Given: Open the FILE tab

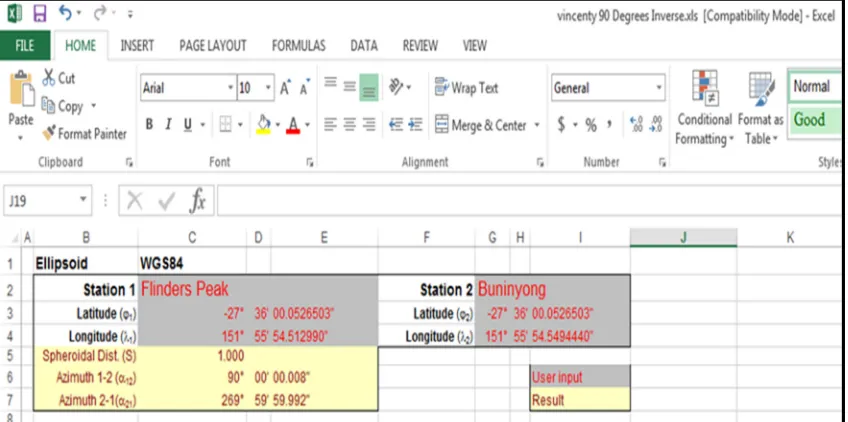Looking at the screenshot, I should pyautogui.click(x=25, y=45).
